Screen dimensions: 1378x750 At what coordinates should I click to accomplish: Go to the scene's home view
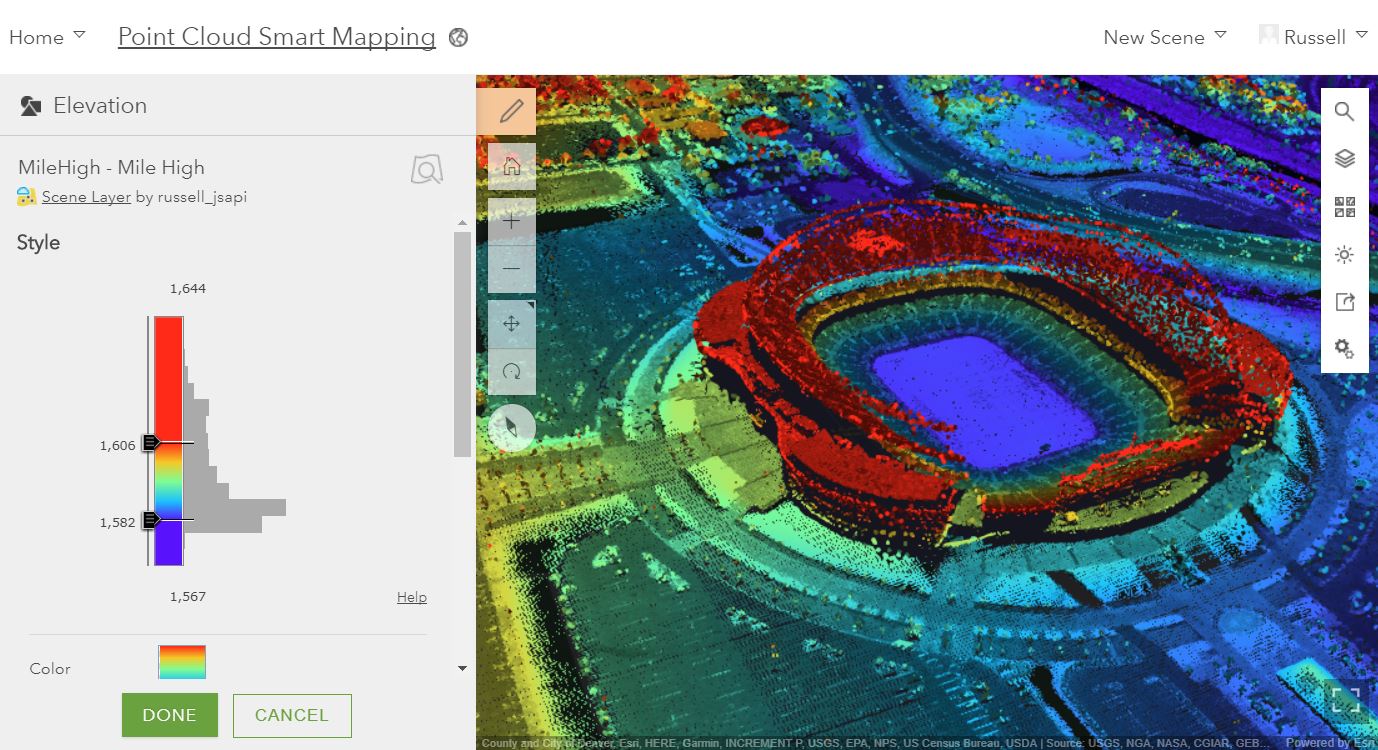[x=511, y=166]
